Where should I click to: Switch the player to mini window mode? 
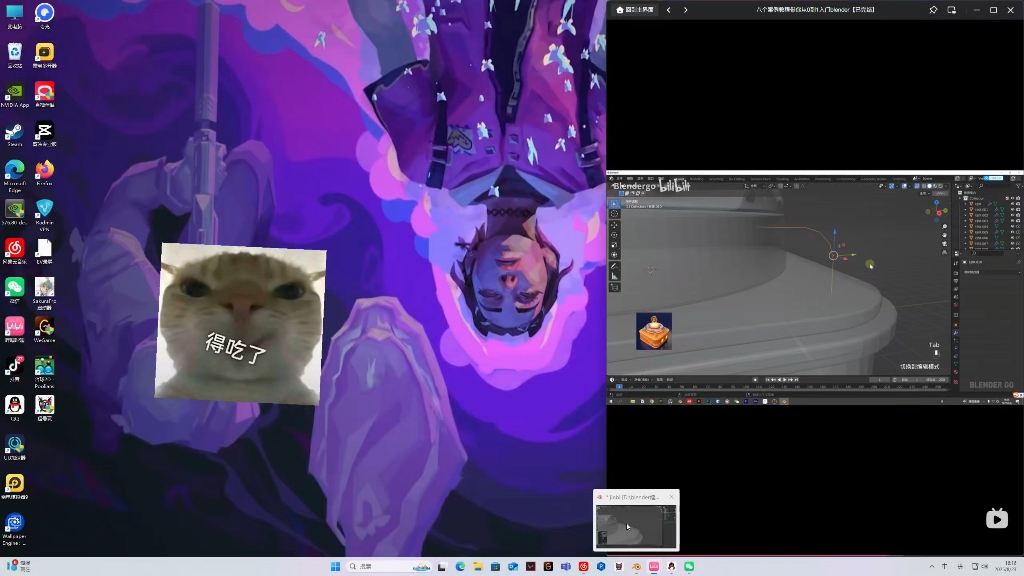point(952,10)
